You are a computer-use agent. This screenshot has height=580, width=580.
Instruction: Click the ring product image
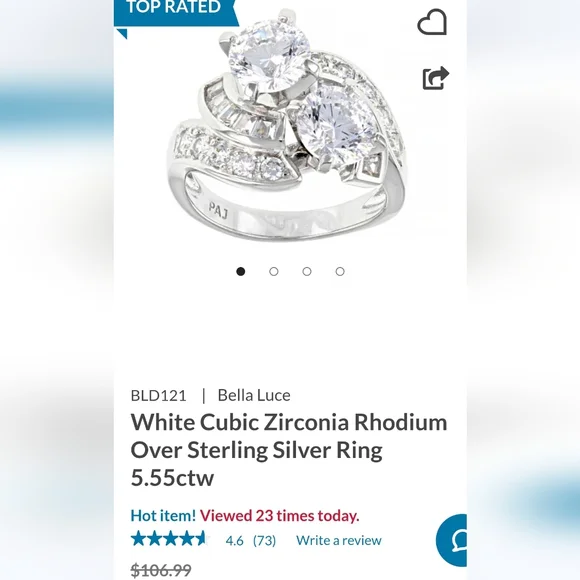click(x=286, y=124)
